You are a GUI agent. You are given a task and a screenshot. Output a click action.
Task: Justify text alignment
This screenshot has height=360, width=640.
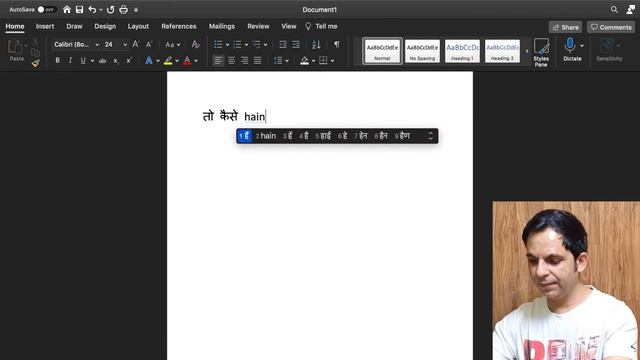click(x=258, y=60)
